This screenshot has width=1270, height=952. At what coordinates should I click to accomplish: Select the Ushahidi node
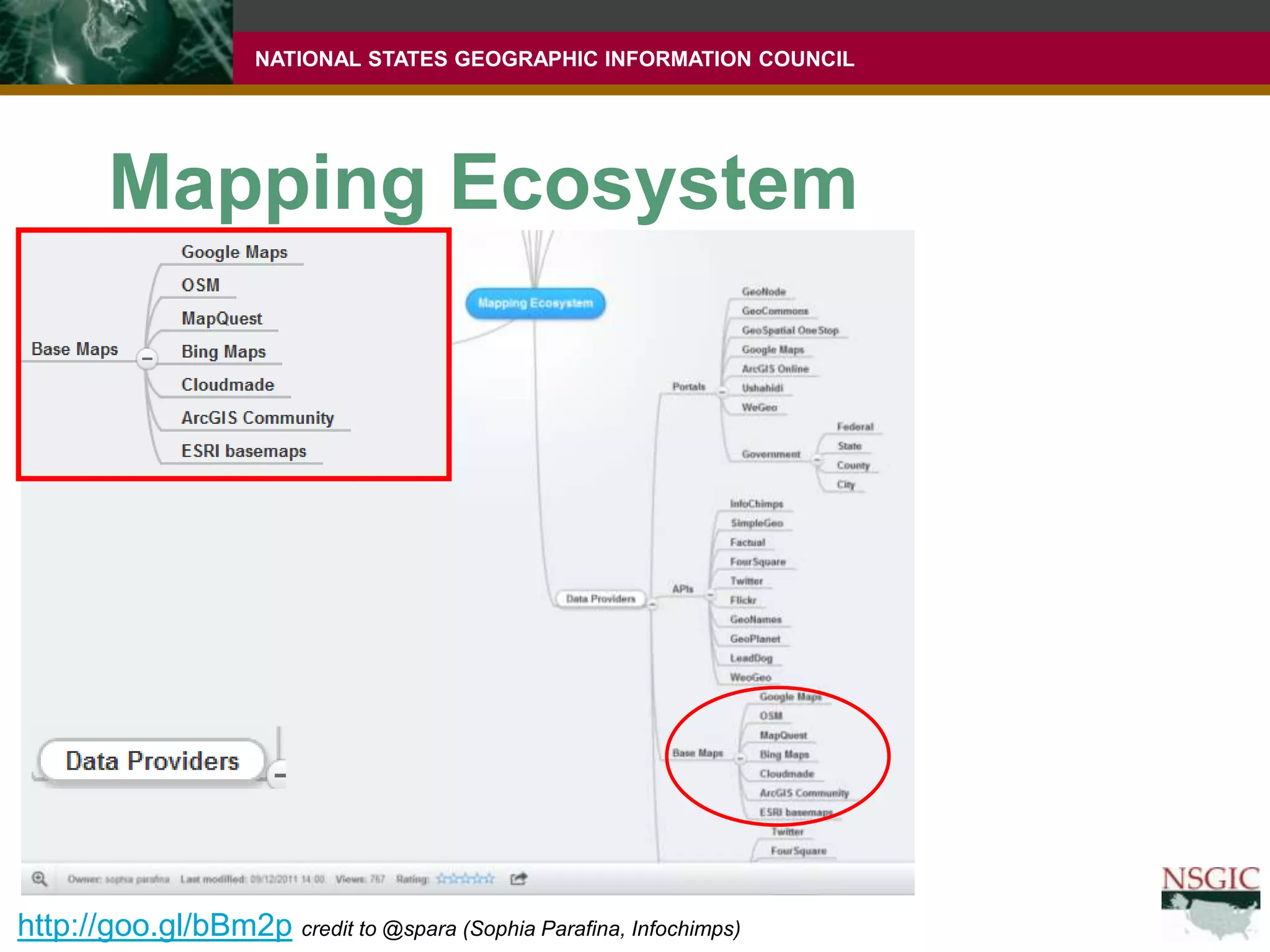tap(762, 388)
